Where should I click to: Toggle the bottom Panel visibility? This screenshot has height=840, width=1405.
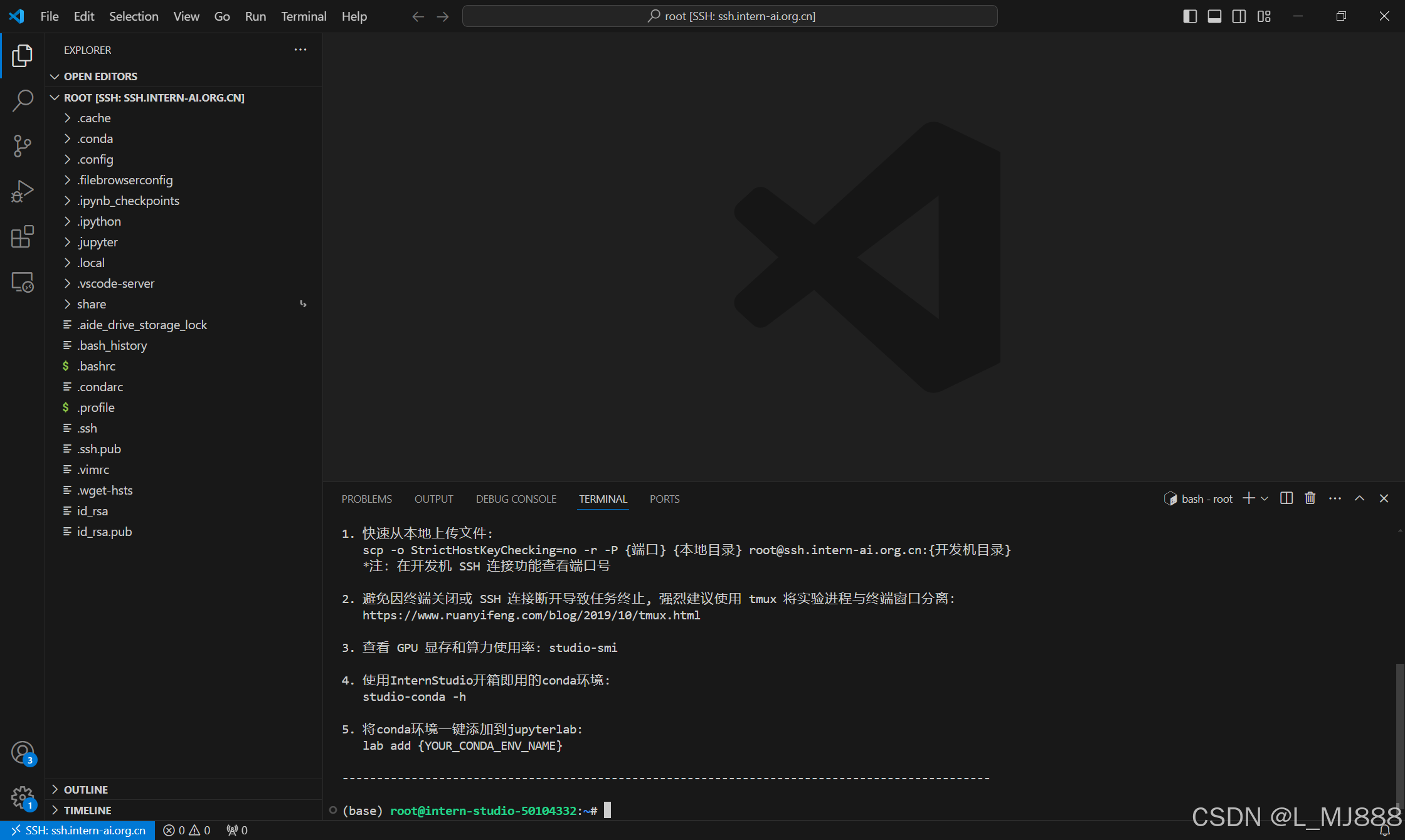tap(1214, 16)
